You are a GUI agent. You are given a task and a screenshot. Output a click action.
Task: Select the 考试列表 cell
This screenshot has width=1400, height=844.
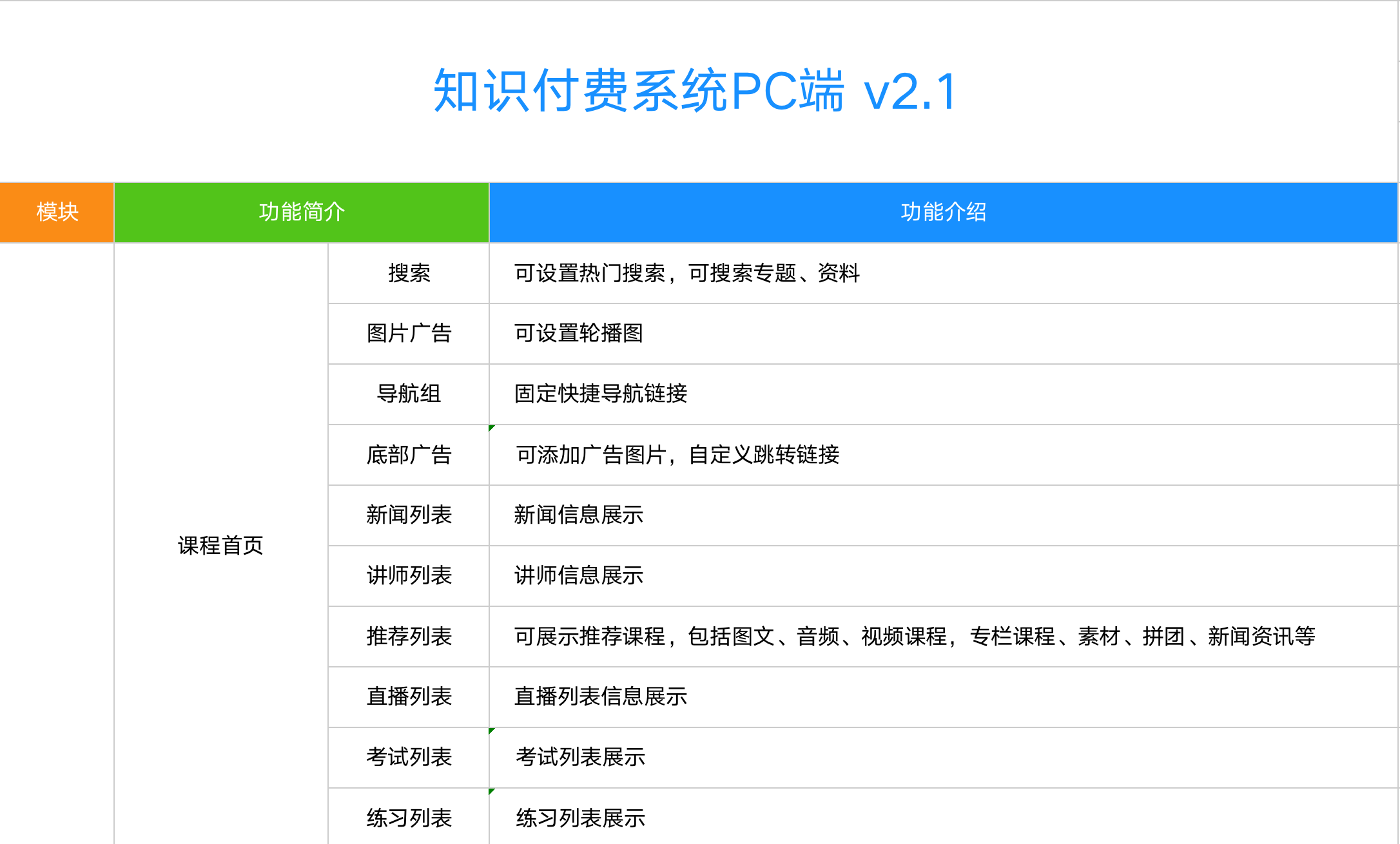(409, 757)
